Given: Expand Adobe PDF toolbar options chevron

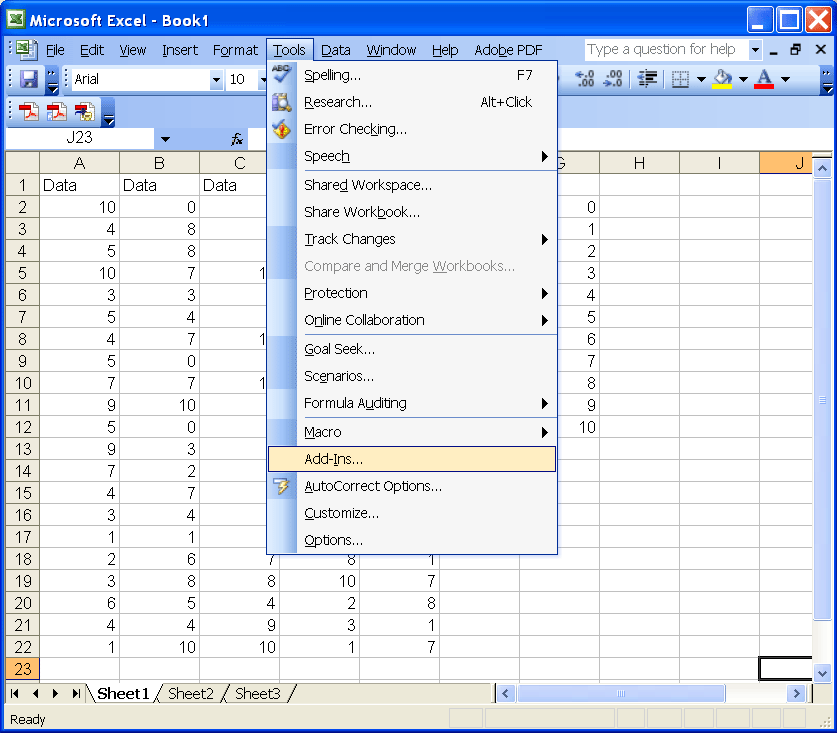Looking at the screenshot, I should (108, 112).
